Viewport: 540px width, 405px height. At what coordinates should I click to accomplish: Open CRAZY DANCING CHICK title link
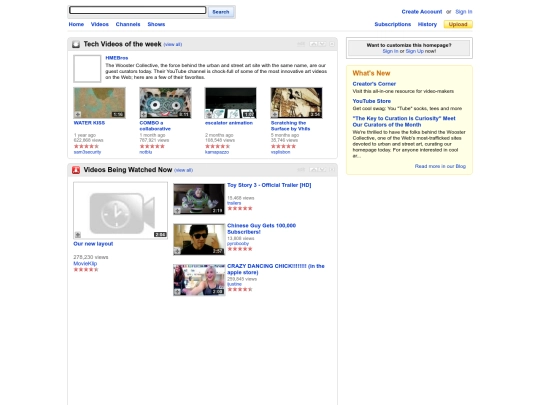[276, 269]
